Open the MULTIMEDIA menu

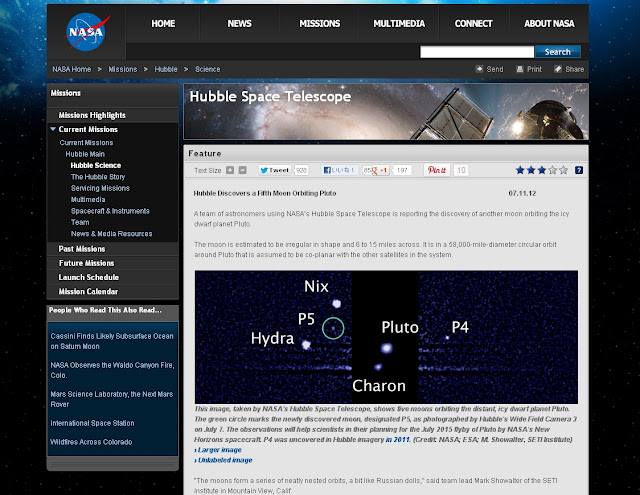pos(399,24)
